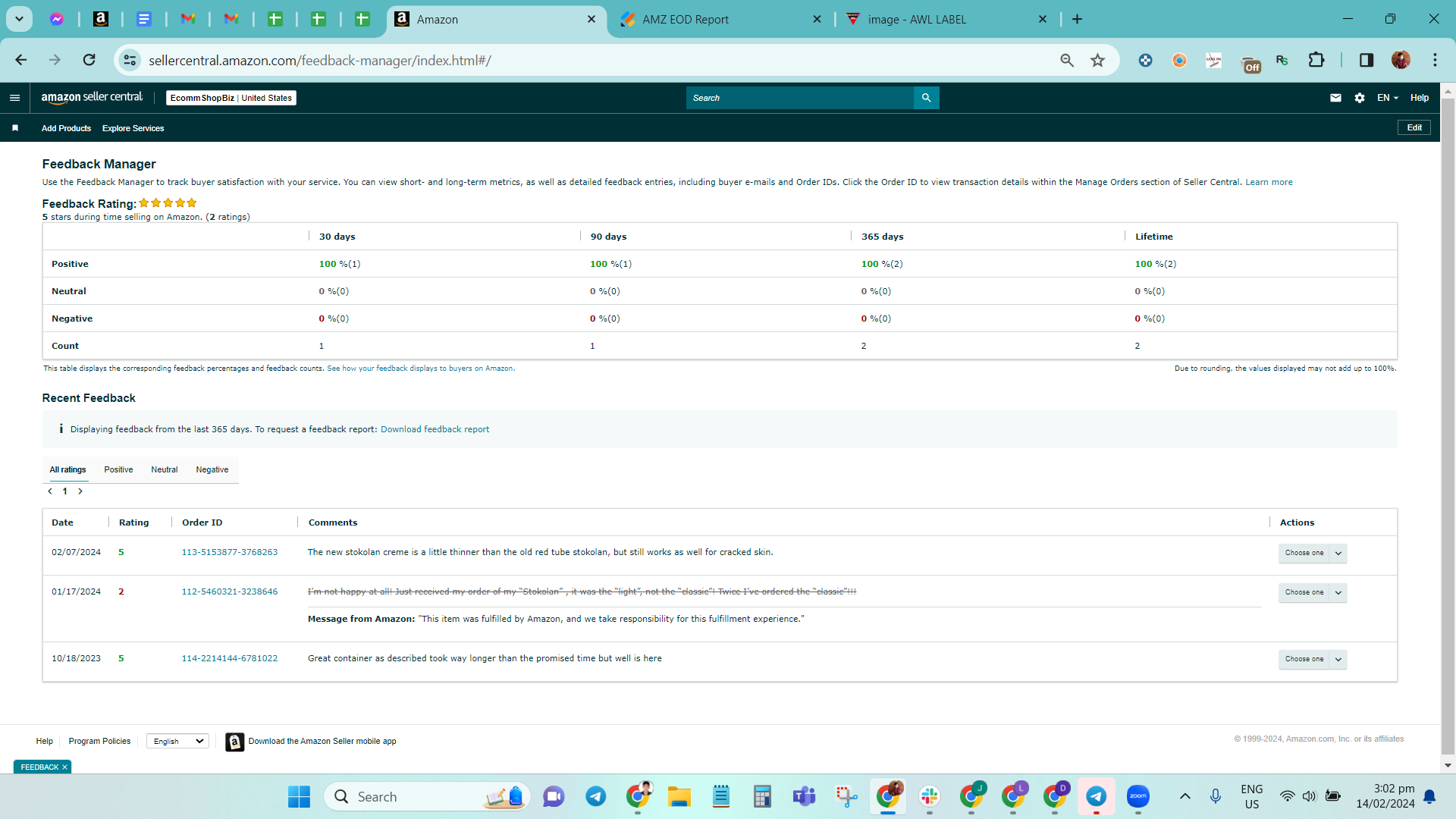Open the Windows Start menu

[299, 796]
